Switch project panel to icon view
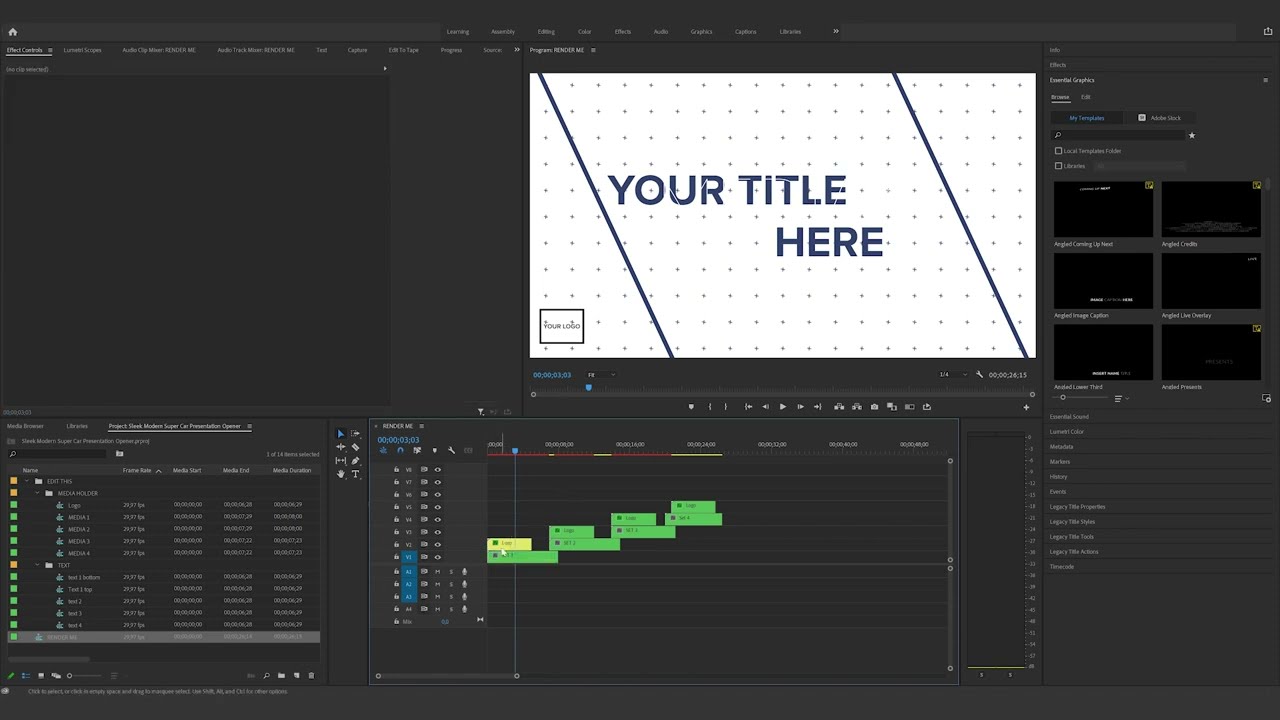1280x720 pixels. pyautogui.click(x=40, y=676)
